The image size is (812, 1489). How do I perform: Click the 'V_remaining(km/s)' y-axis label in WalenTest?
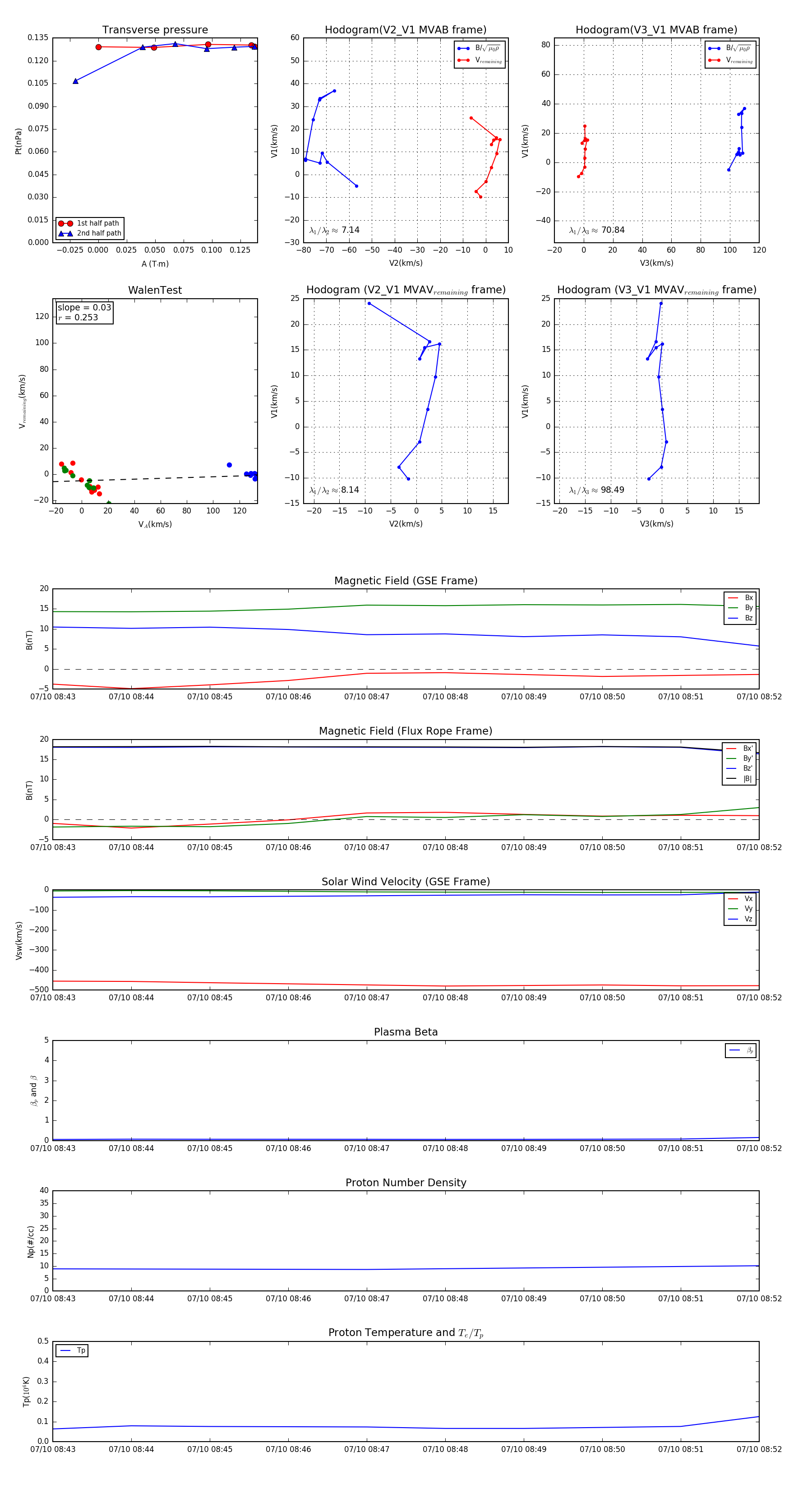tap(22, 401)
